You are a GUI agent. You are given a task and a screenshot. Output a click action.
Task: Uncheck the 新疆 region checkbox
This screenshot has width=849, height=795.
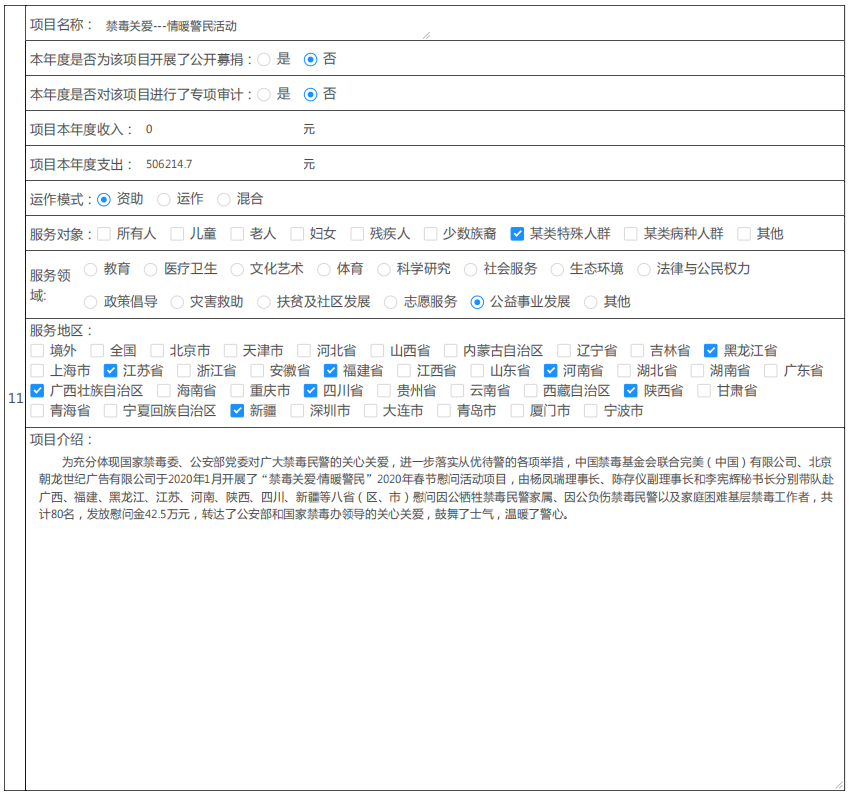[237, 411]
